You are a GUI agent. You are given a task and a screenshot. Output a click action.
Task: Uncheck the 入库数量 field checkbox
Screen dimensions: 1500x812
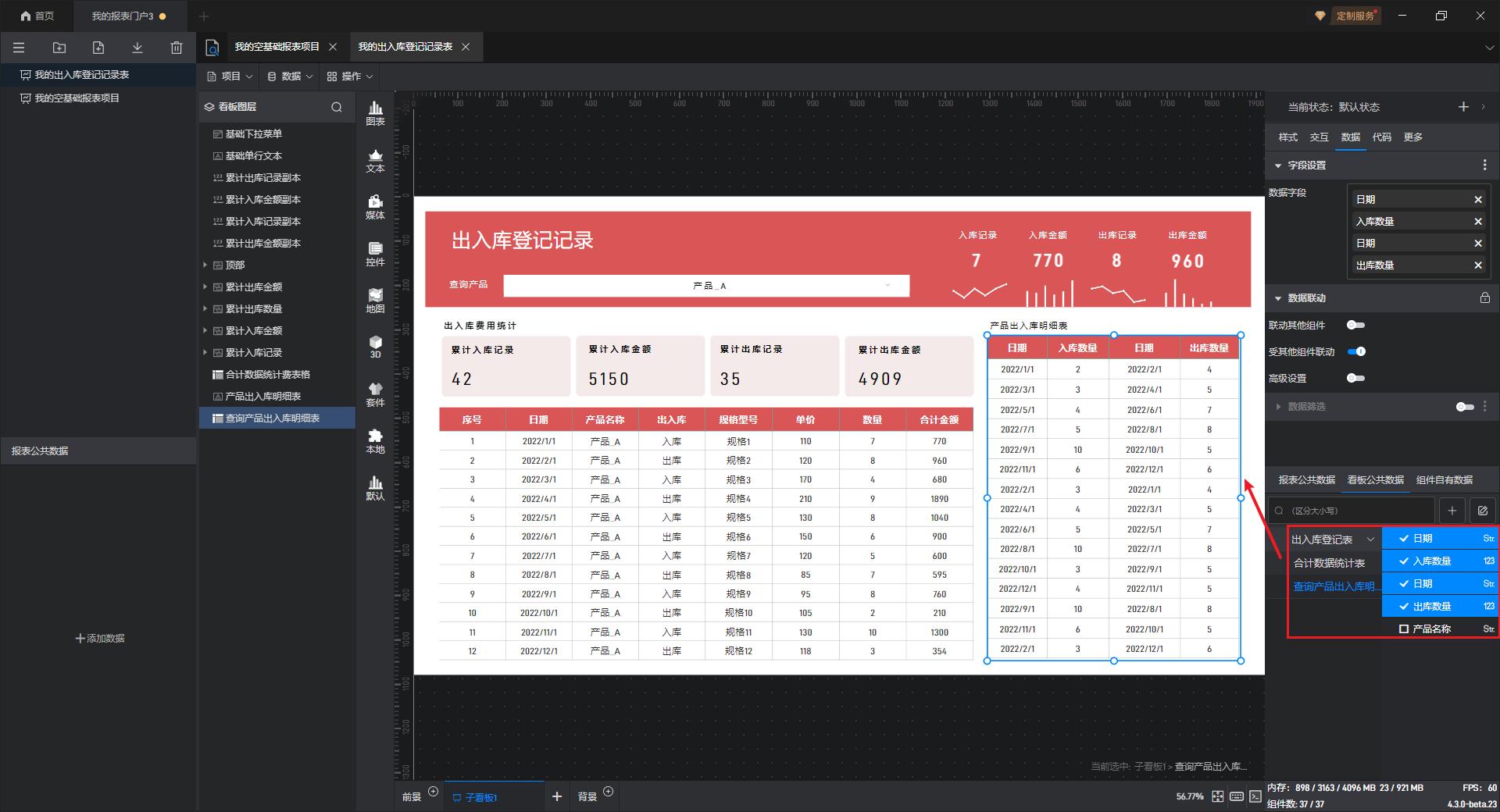[1404, 561]
